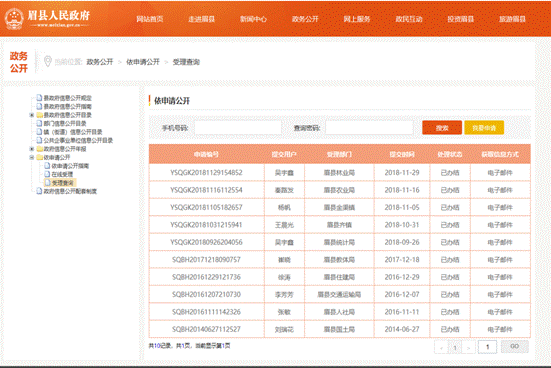The image size is (551, 368).
Task: Click application number SQBH20140627112527
Action: (206, 329)
